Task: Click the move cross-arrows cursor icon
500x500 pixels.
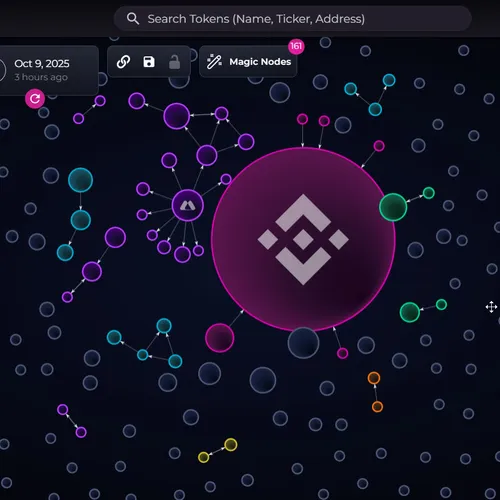Action: (x=491, y=307)
